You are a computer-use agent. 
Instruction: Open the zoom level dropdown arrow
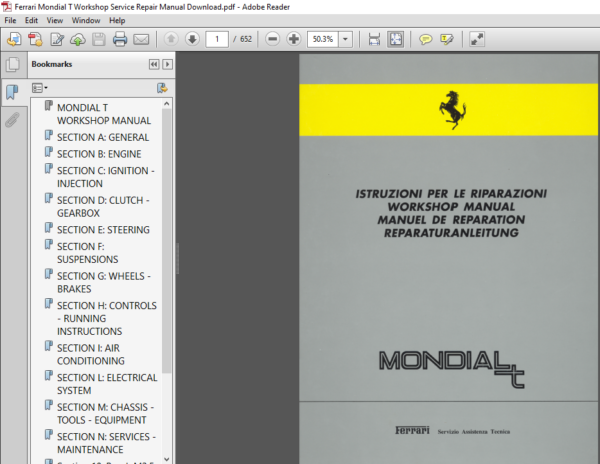[x=346, y=39]
